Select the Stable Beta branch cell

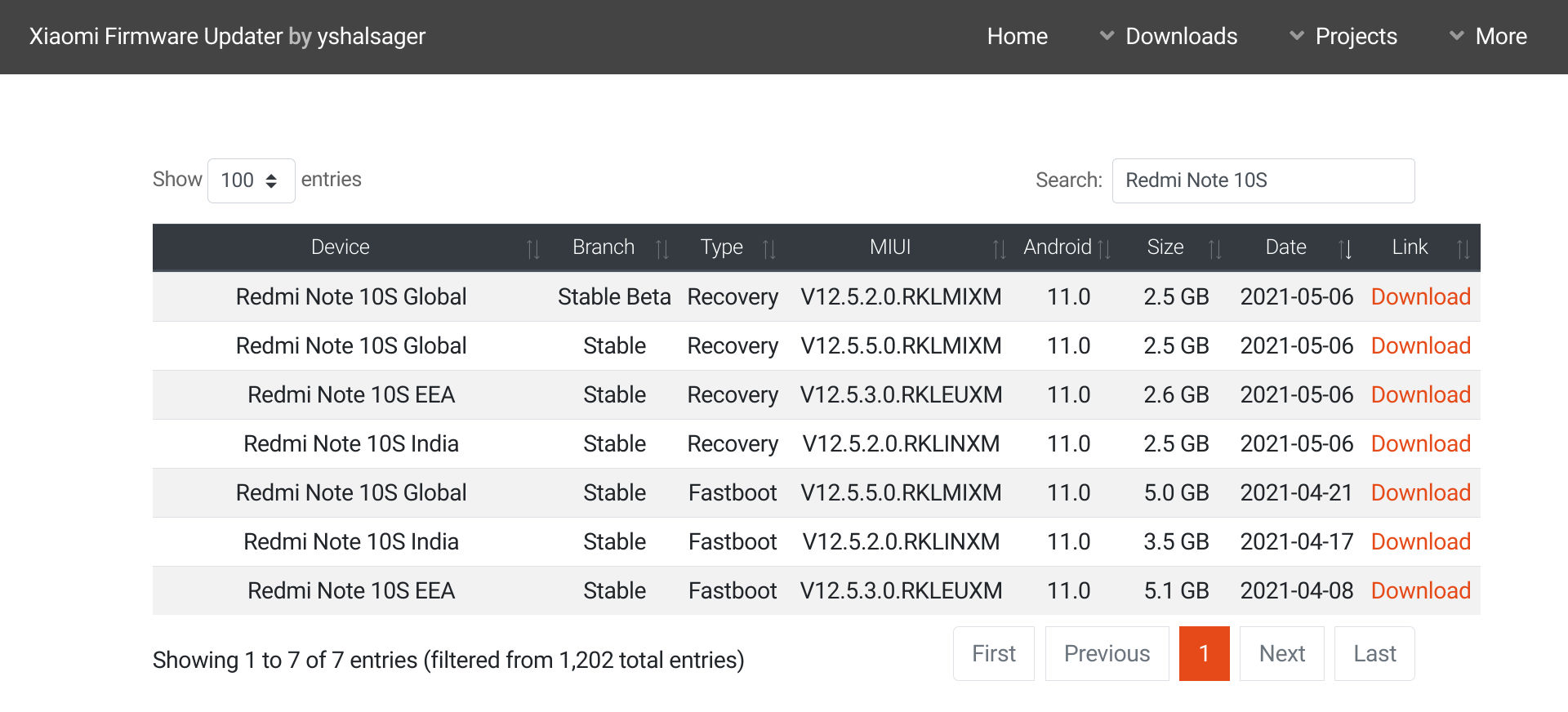(x=614, y=297)
